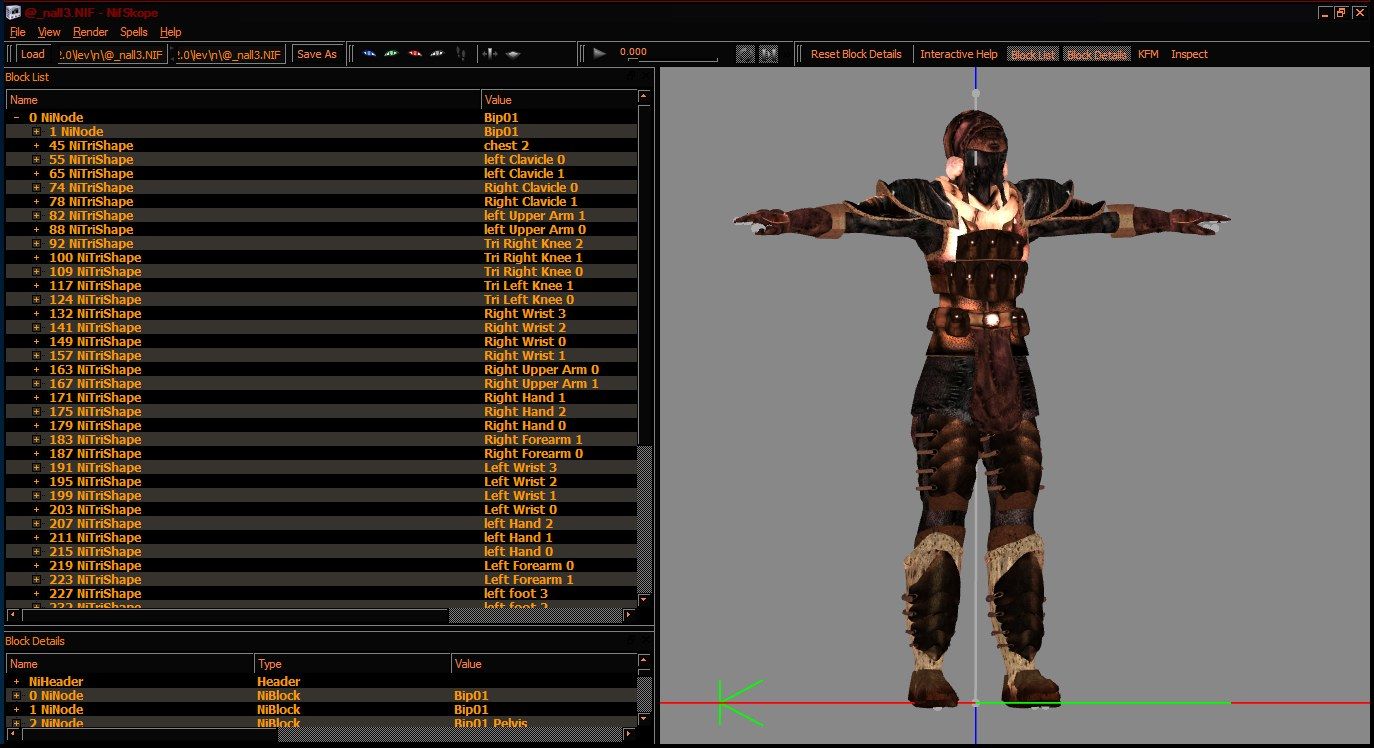Select the 'Right Upper Arm 0' value
1374x748 pixels.
point(541,370)
